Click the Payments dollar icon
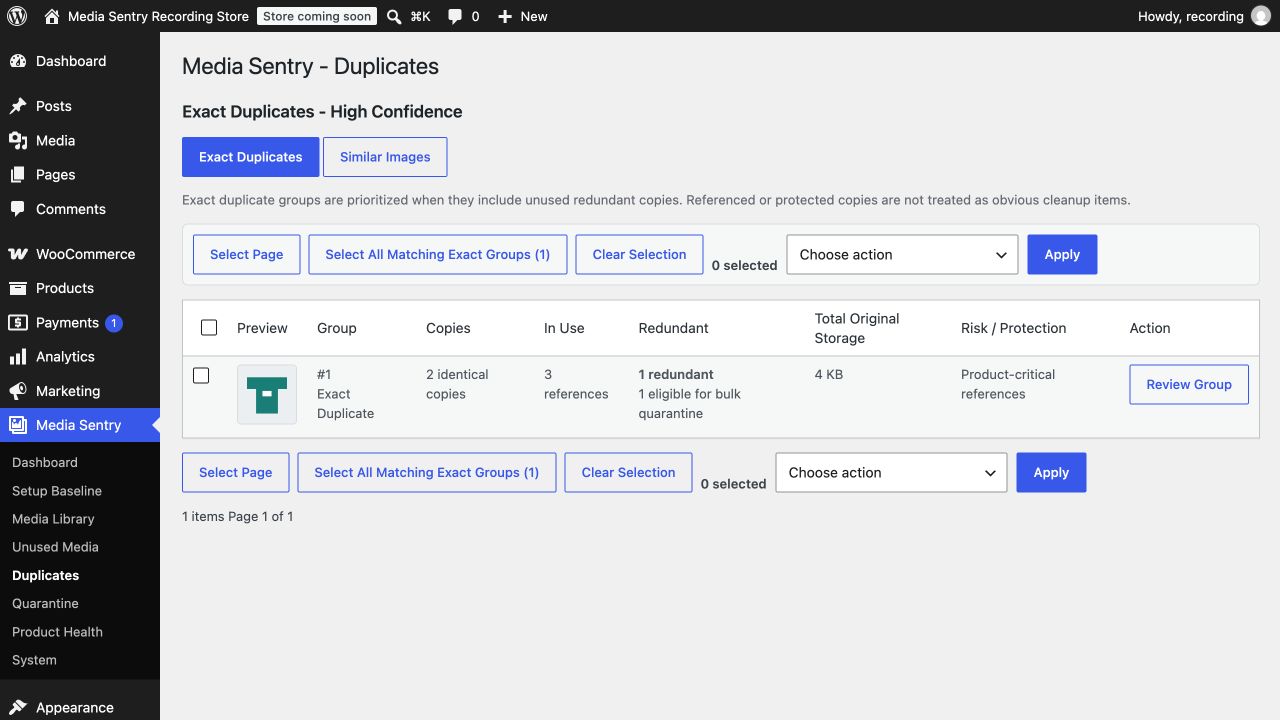This screenshot has height=720, width=1280. pos(18,322)
